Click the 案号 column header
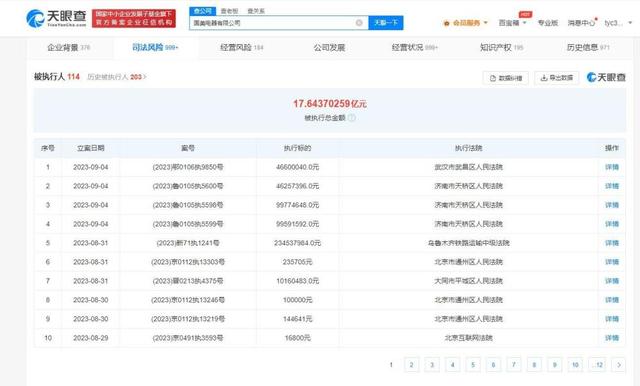640x386 pixels. tap(188, 148)
